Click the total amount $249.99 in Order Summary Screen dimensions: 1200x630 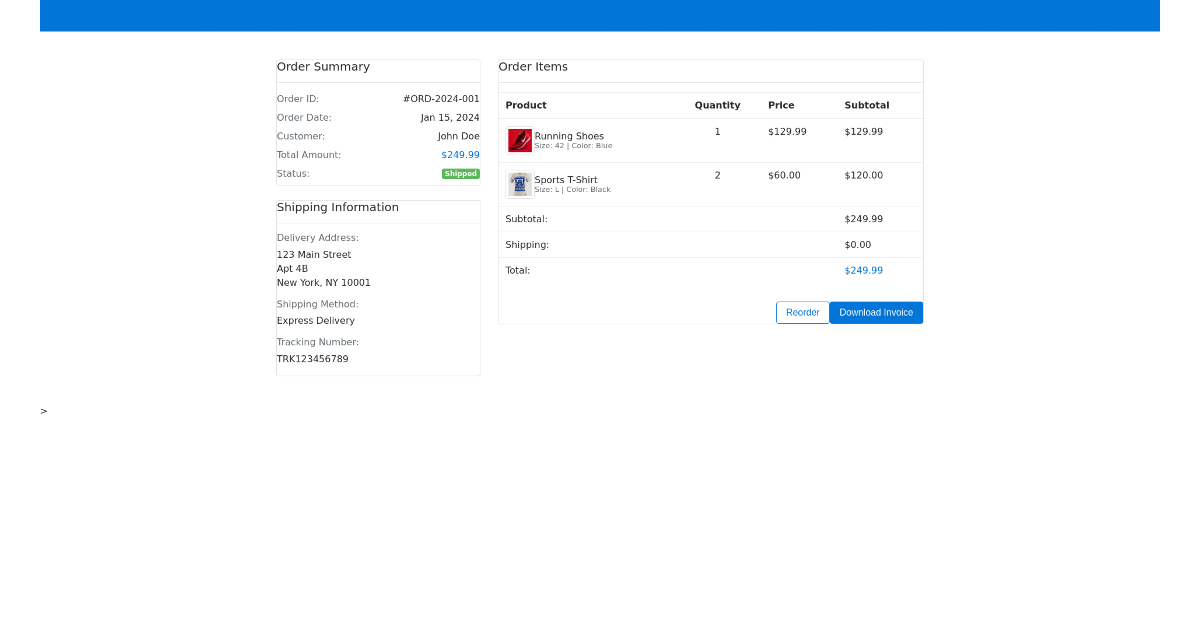(x=461, y=154)
